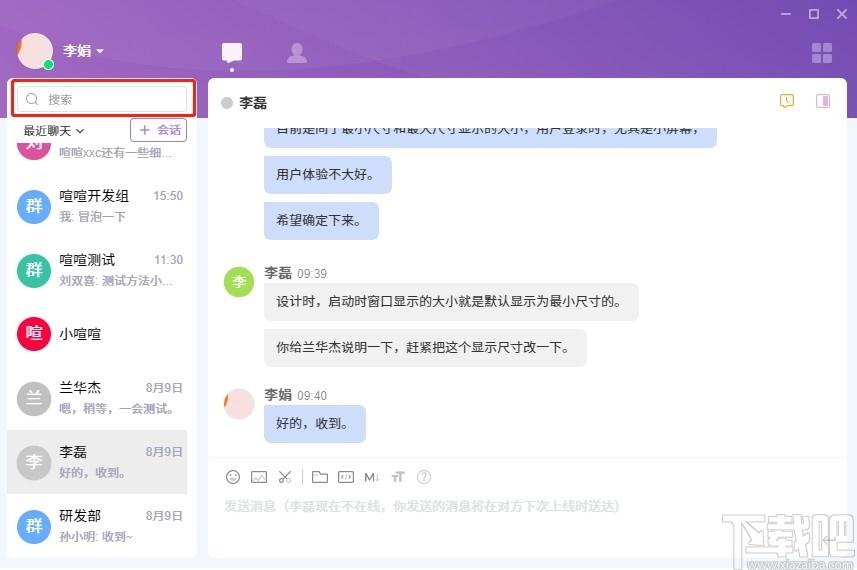Switch to the contacts tab icon
Screen dimensions: 857x570
(x=297, y=53)
